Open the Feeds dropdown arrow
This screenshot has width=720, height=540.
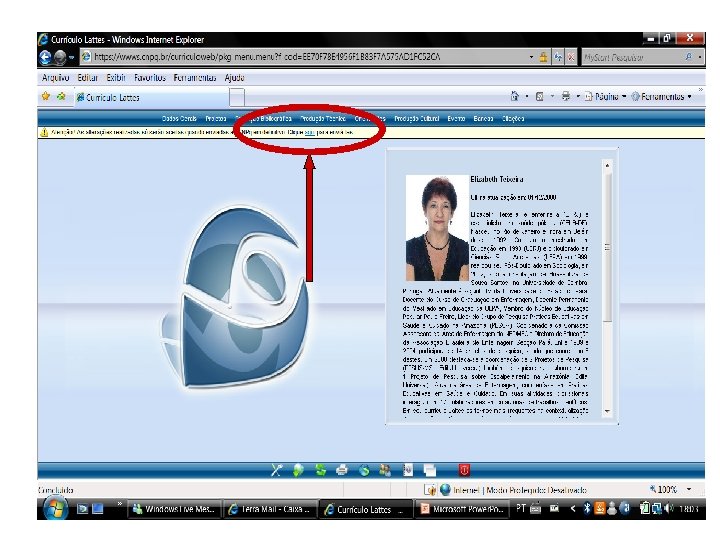(x=552, y=96)
